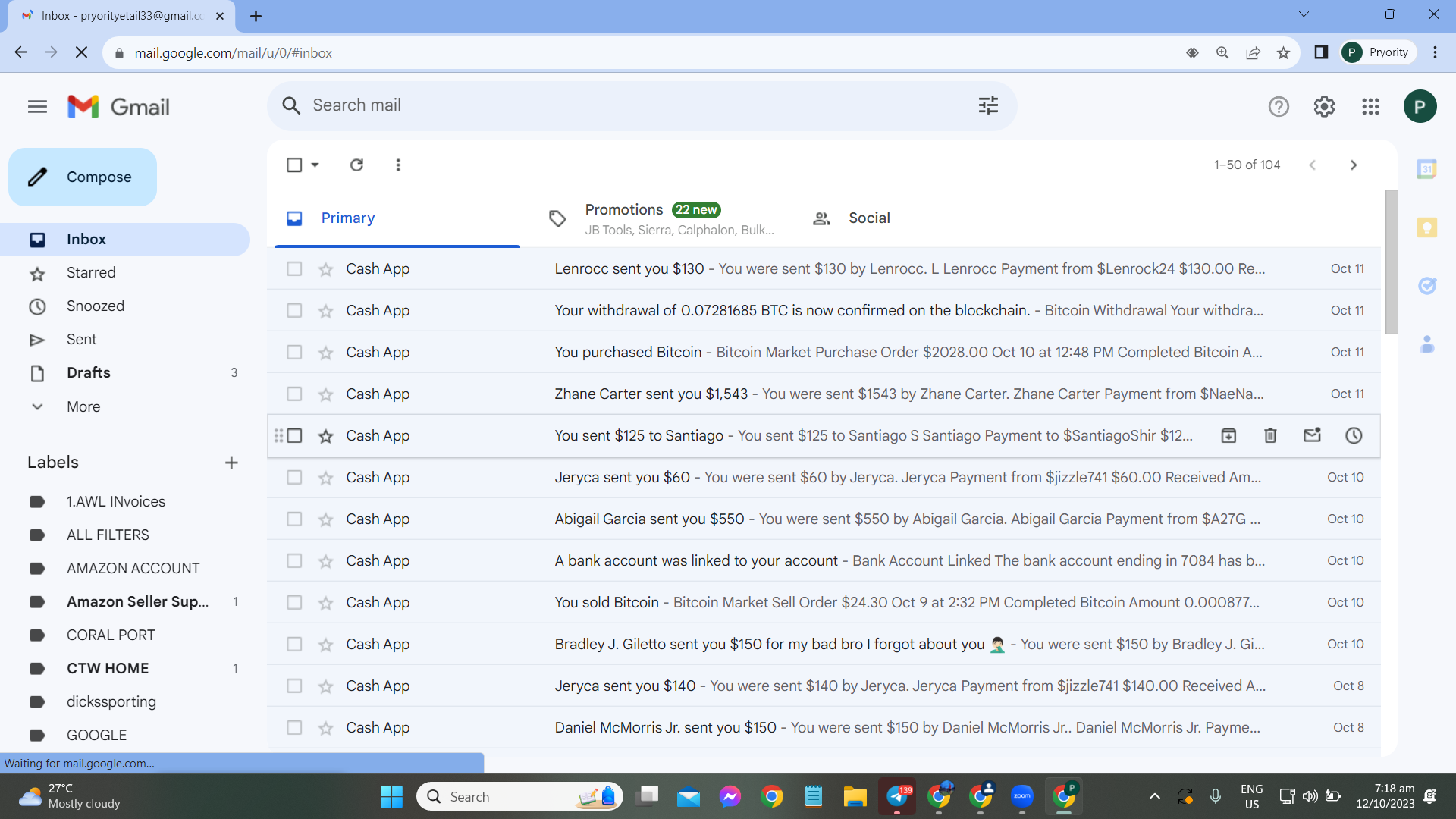Bookmark this tab with the star icon
Image resolution: width=1456 pixels, height=819 pixels.
[x=1283, y=52]
